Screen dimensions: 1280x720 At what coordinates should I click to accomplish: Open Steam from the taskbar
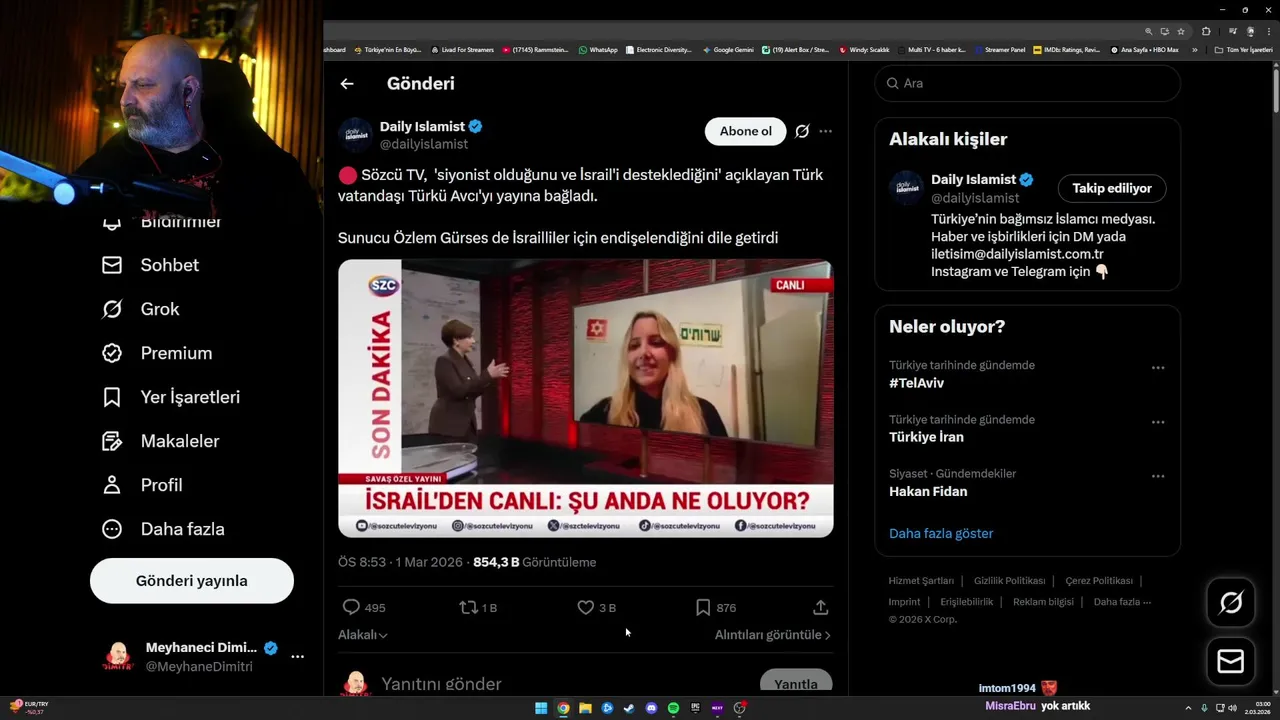click(629, 708)
